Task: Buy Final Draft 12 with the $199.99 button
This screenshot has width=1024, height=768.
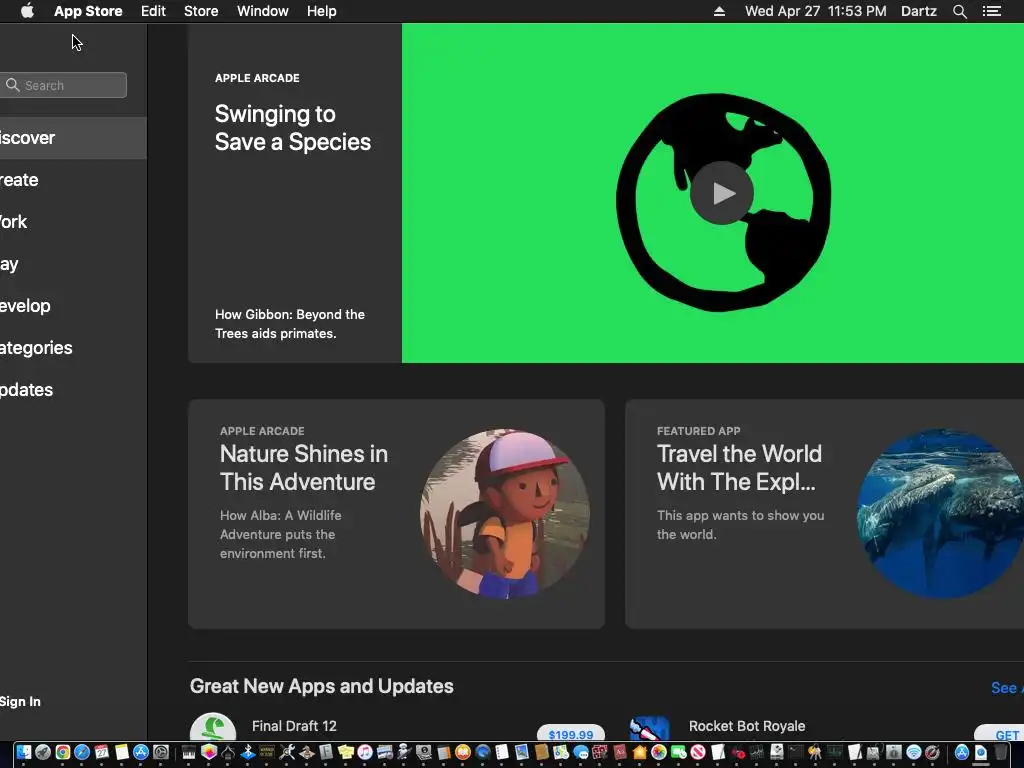Action: point(571,734)
